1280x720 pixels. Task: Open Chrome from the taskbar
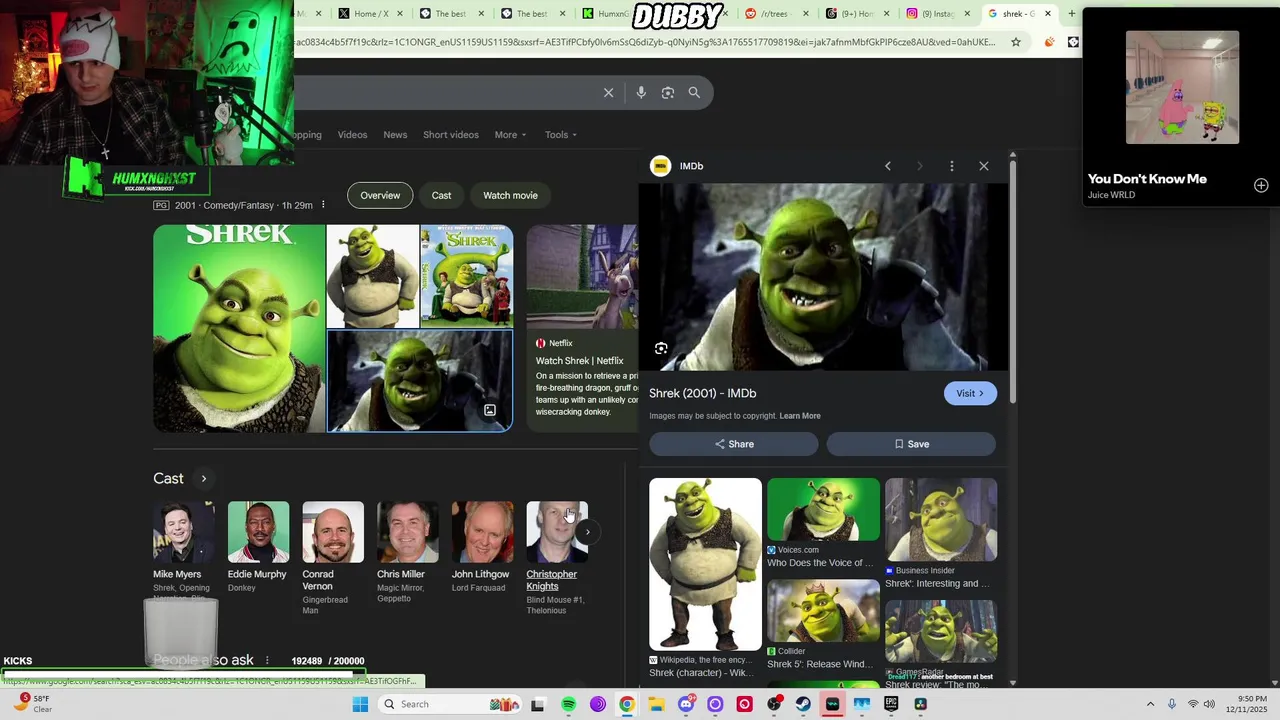(x=627, y=704)
